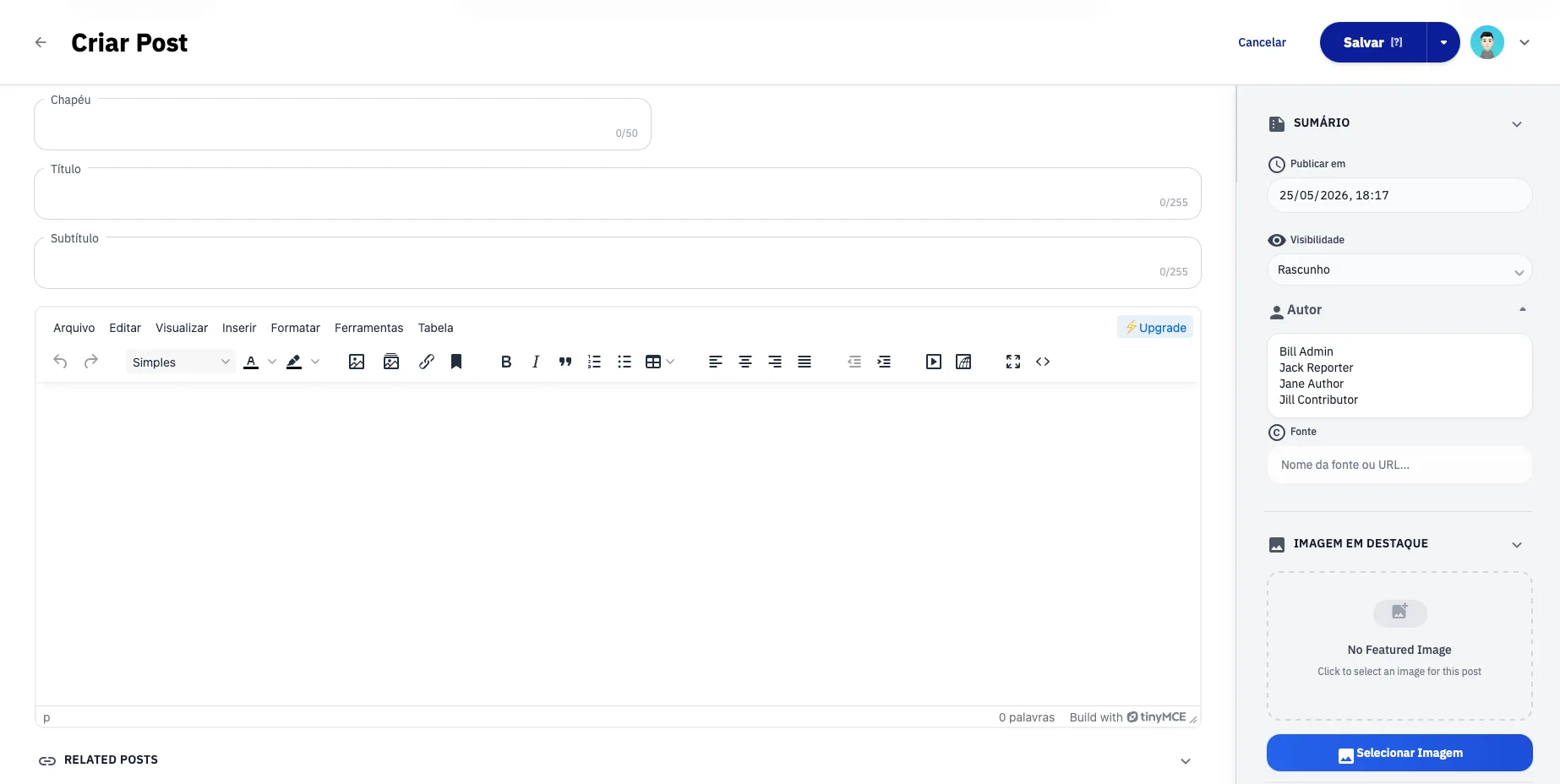This screenshot has height=784, width=1560.
Task: Open the Ferramentas menu
Action: (x=369, y=328)
